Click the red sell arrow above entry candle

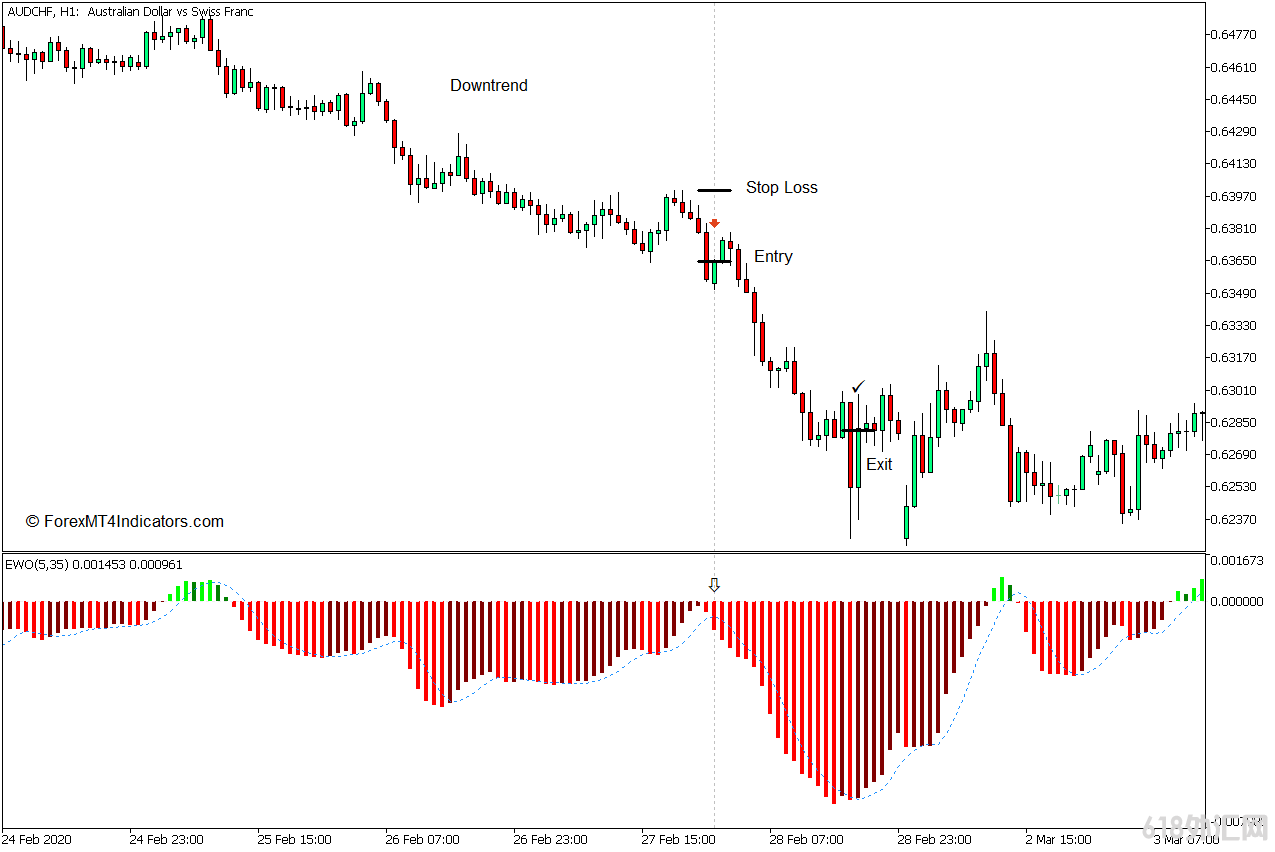click(x=714, y=223)
